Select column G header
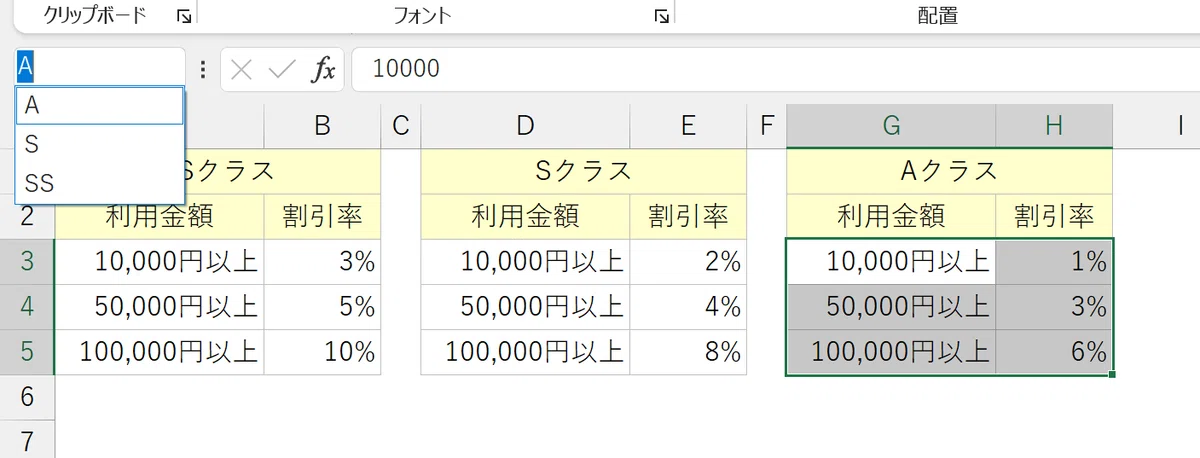The width and height of the screenshot is (1200, 458). point(891,126)
